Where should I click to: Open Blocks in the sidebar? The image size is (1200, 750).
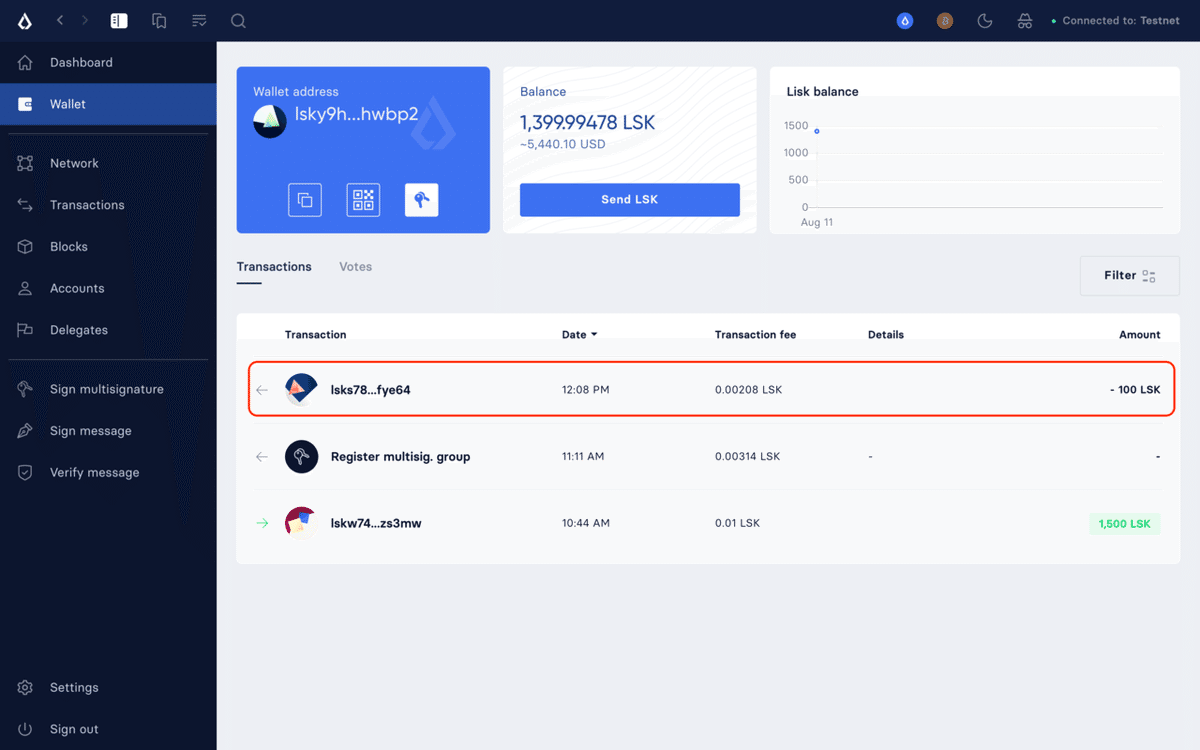[x=108, y=247]
